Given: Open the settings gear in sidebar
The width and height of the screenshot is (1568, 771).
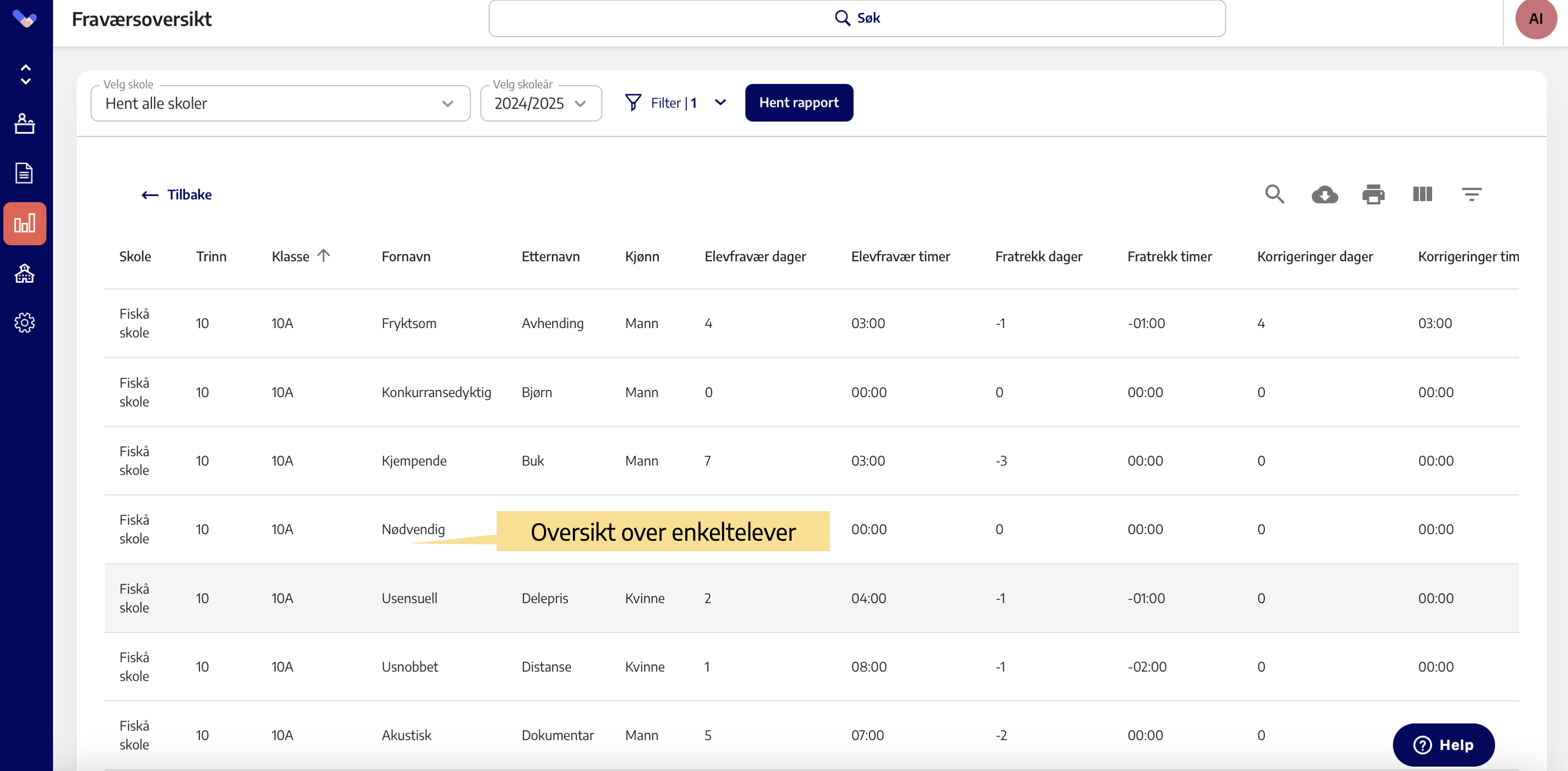Looking at the screenshot, I should (x=24, y=323).
